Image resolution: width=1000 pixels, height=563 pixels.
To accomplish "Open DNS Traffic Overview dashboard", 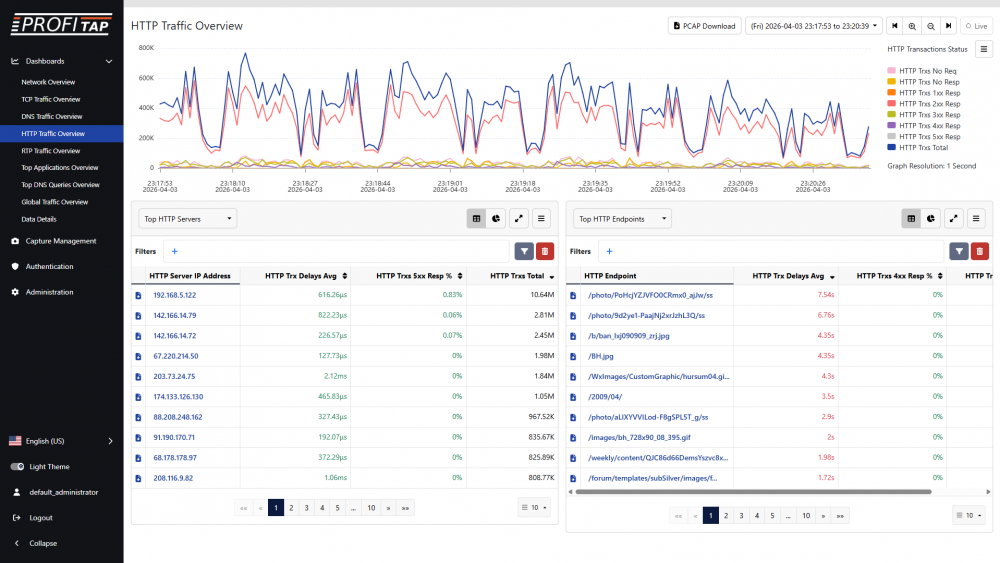I will [x=51, y=116].
